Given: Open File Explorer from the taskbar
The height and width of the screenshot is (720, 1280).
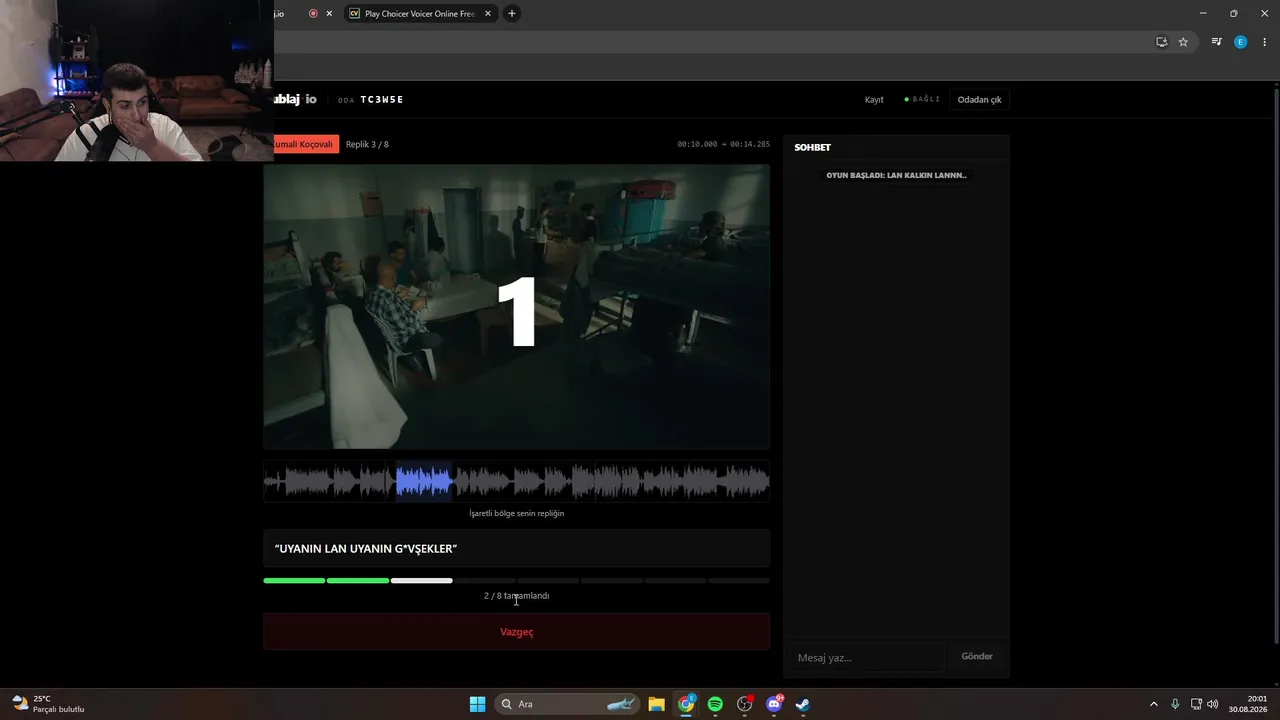Looking at the screenshot, I should (656, 704).
